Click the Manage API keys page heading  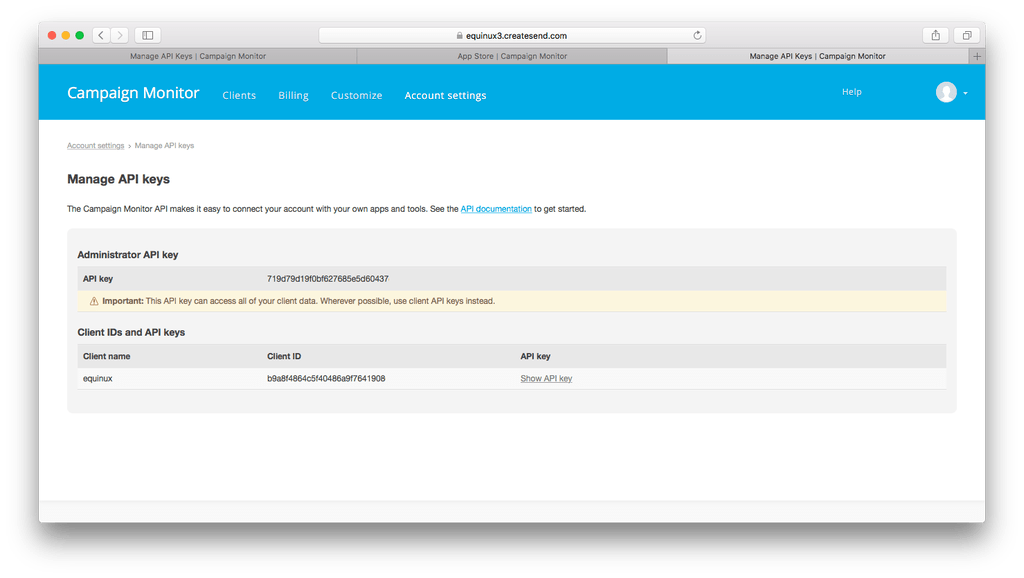coord(118,179)
